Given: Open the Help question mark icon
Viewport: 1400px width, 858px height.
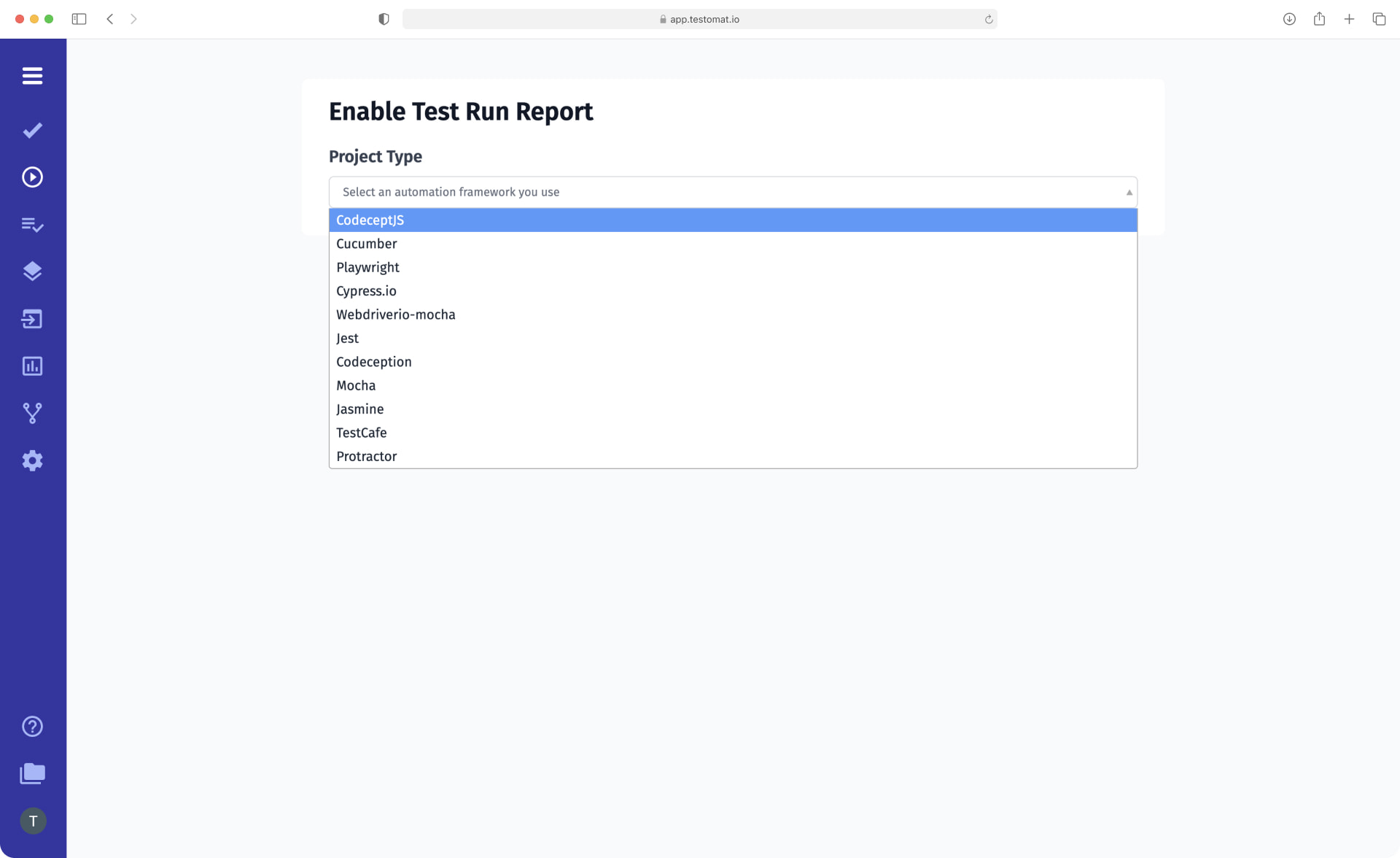Looking at the screenshot, I should (32, 726).
